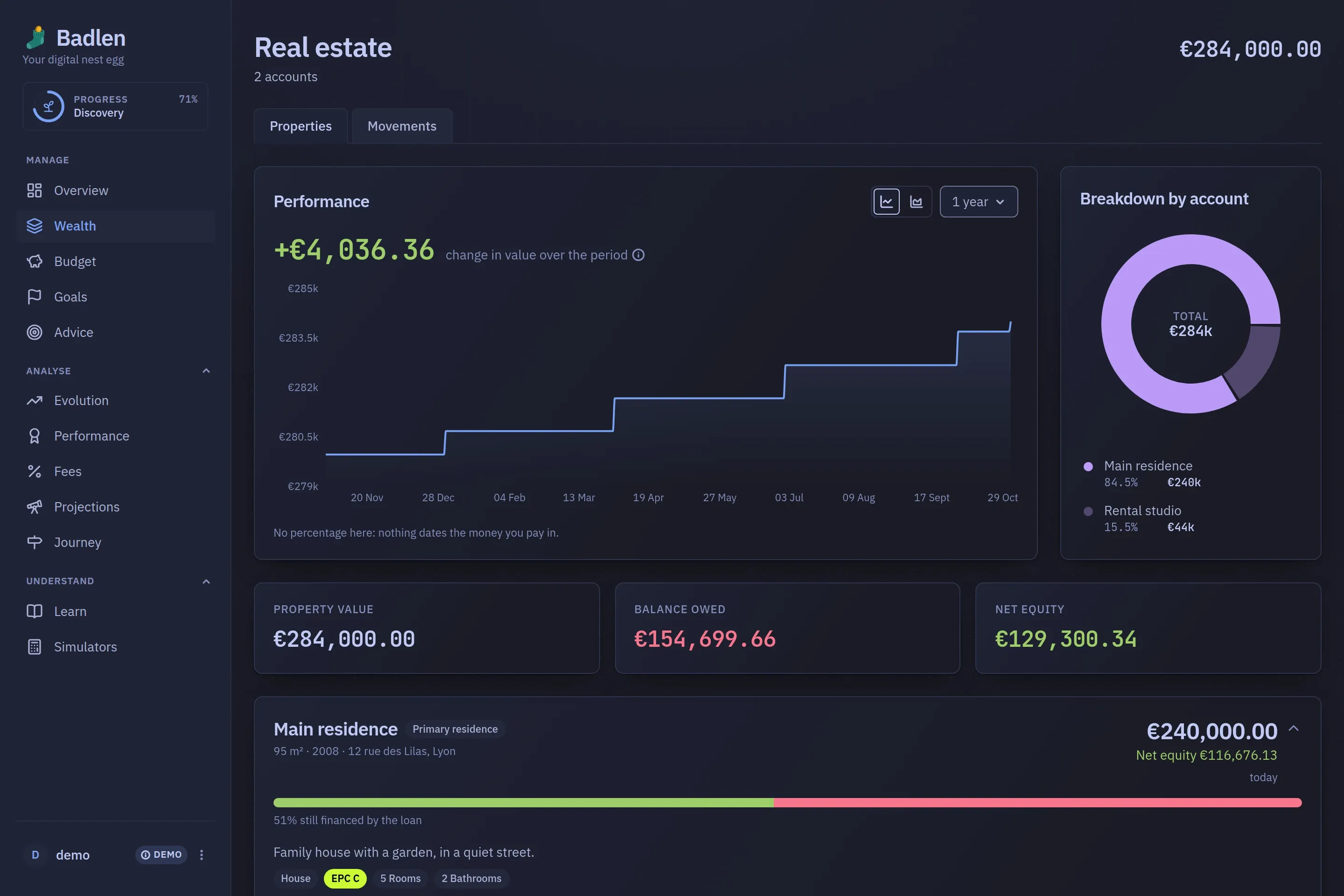Click the Simulators calculator icon
The image size is (1344, 896).
click(x=34, y=647)
